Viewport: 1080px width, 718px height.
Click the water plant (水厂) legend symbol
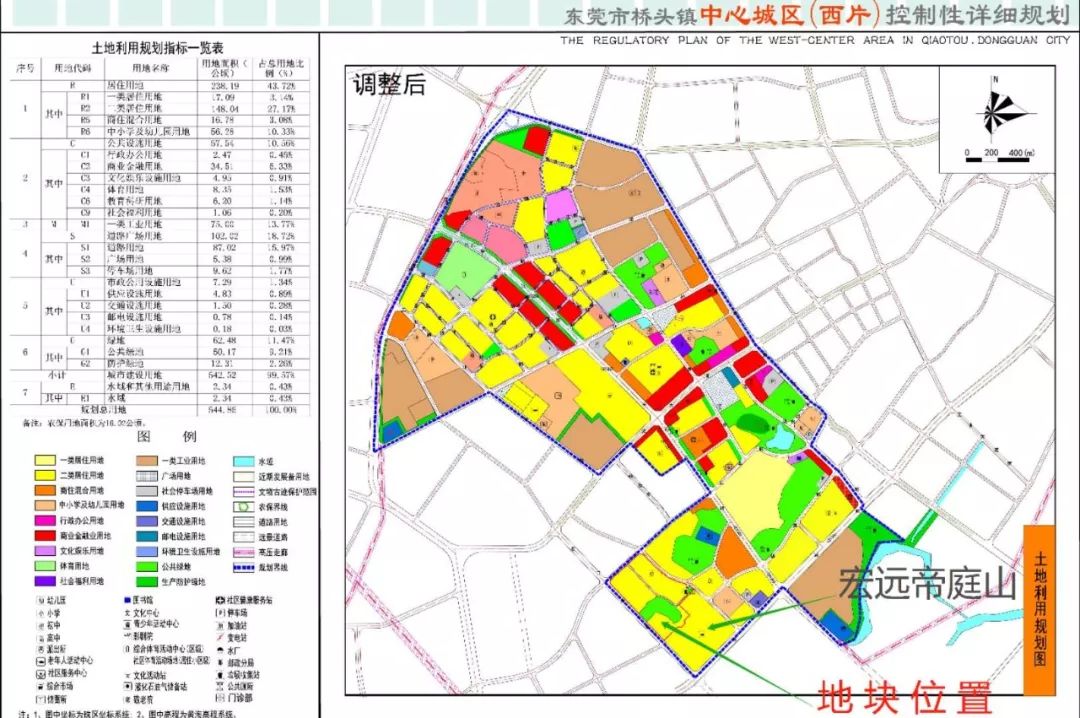(x=219, y=650)
